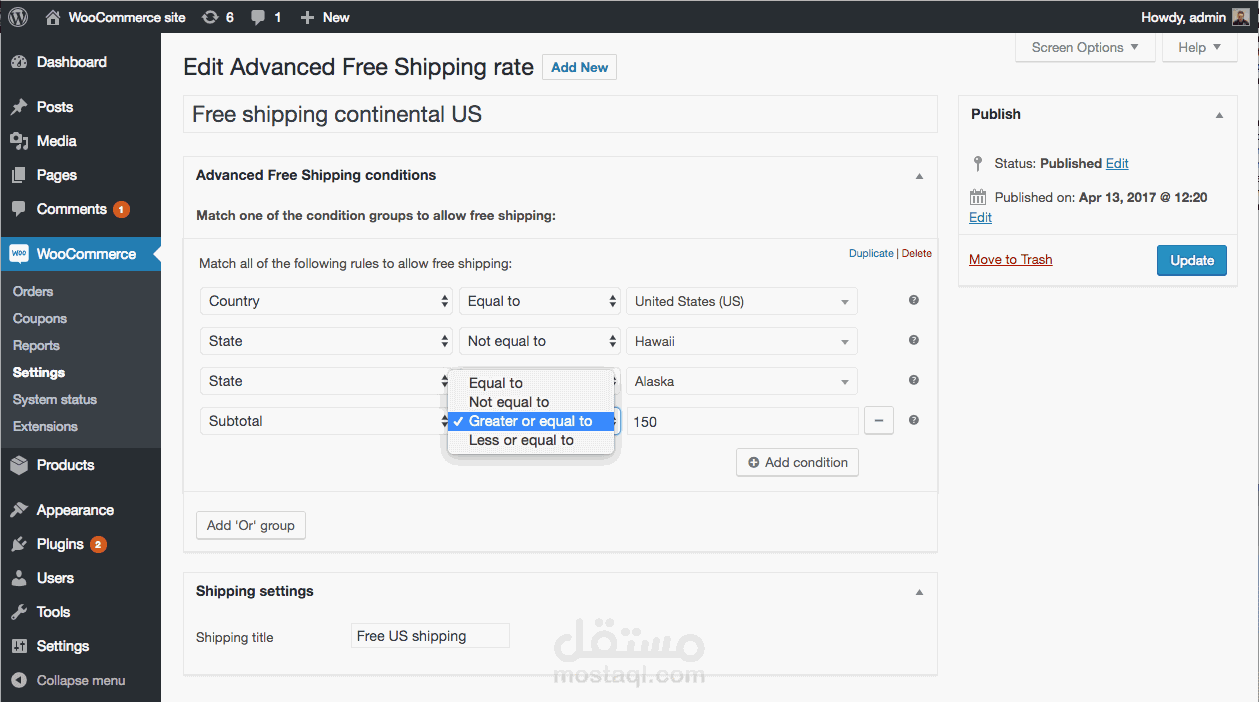Open updates via the circular arrows icon
This screenshot has height=702, width=1259.
point(209,16)
